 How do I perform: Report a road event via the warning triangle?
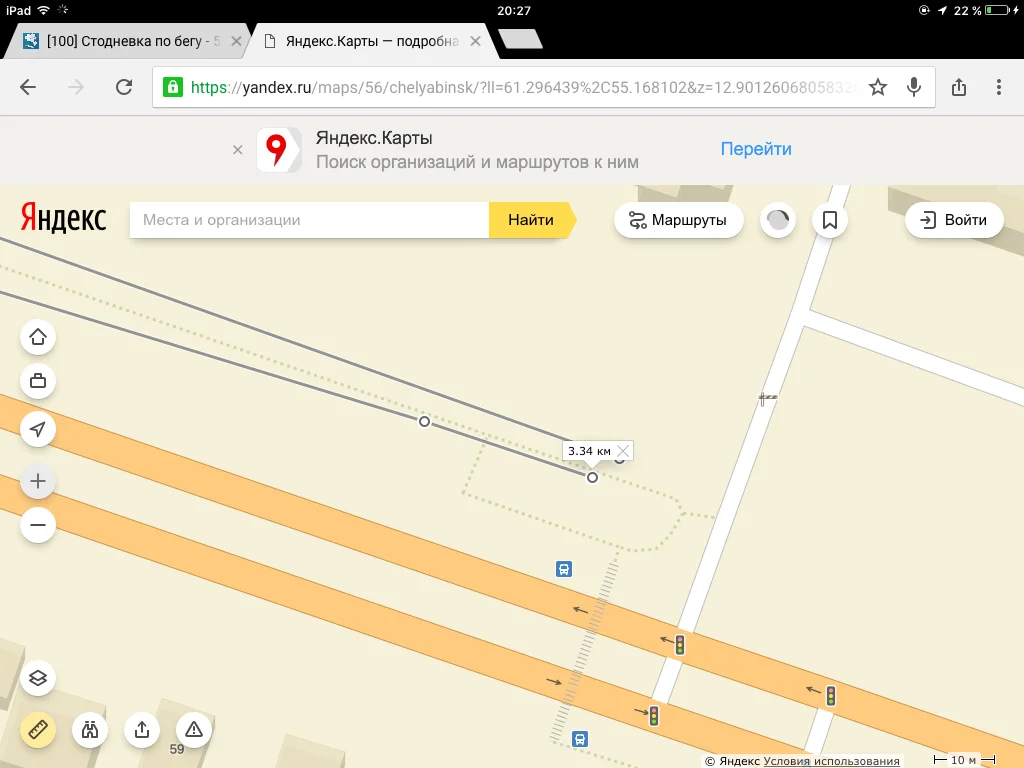(x=193, y=729)
